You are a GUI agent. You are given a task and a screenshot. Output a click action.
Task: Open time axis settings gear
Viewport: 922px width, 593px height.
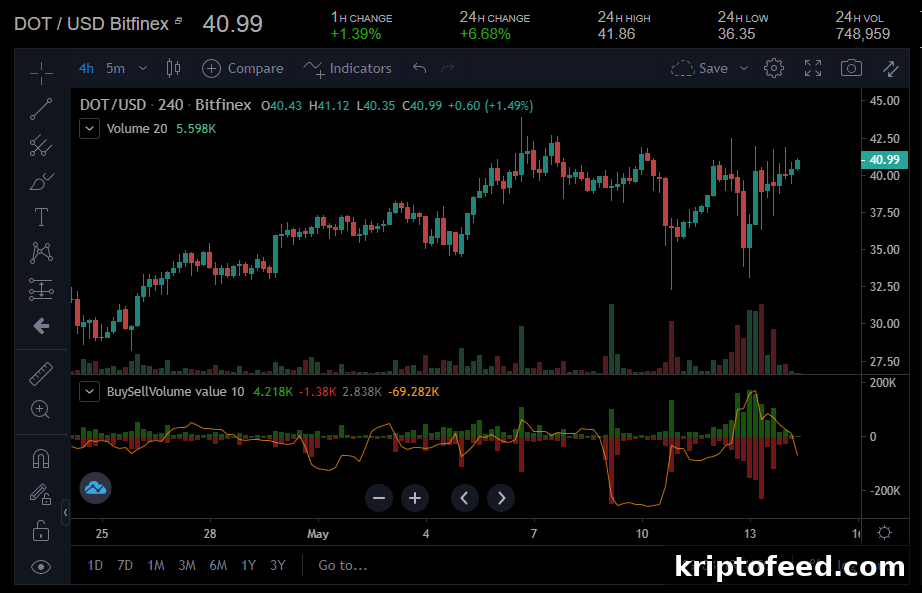tap(884, 533)
